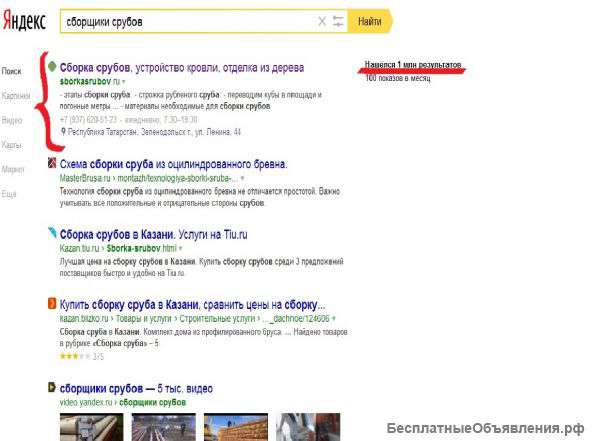Screen dimensions: 600x441
Task: Click the Yandex video result favicon
Action: tap(52, 388)
